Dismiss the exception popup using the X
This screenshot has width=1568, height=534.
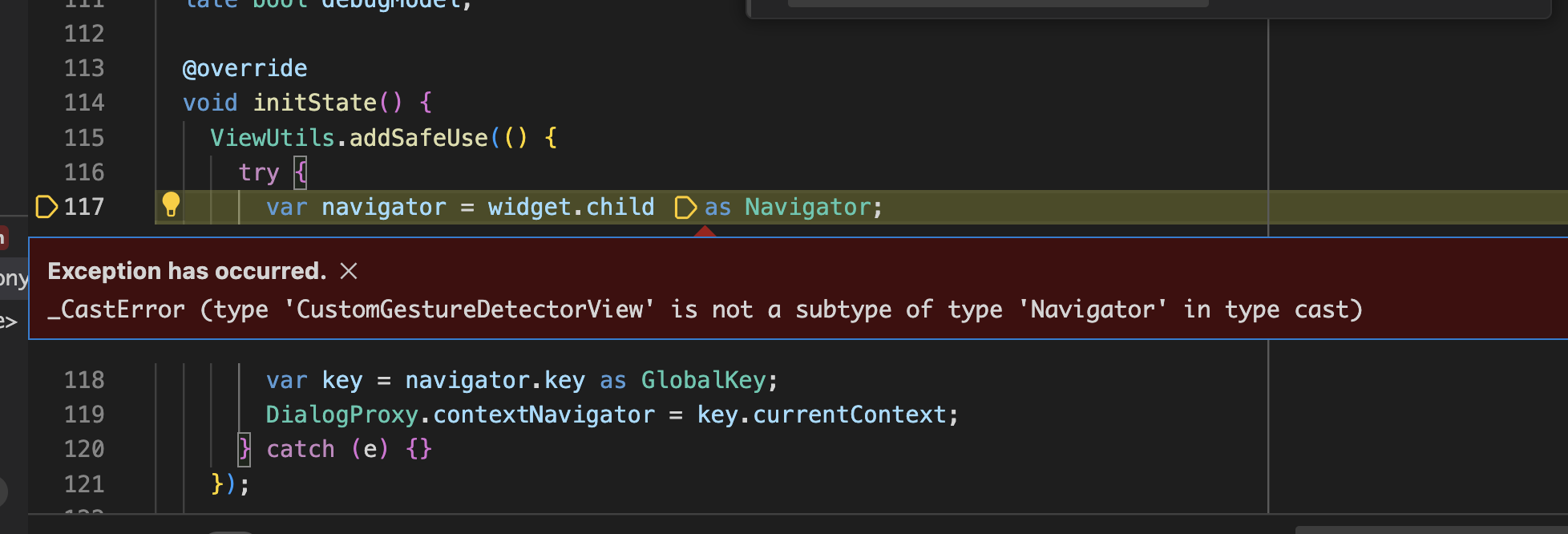point(349,271)
